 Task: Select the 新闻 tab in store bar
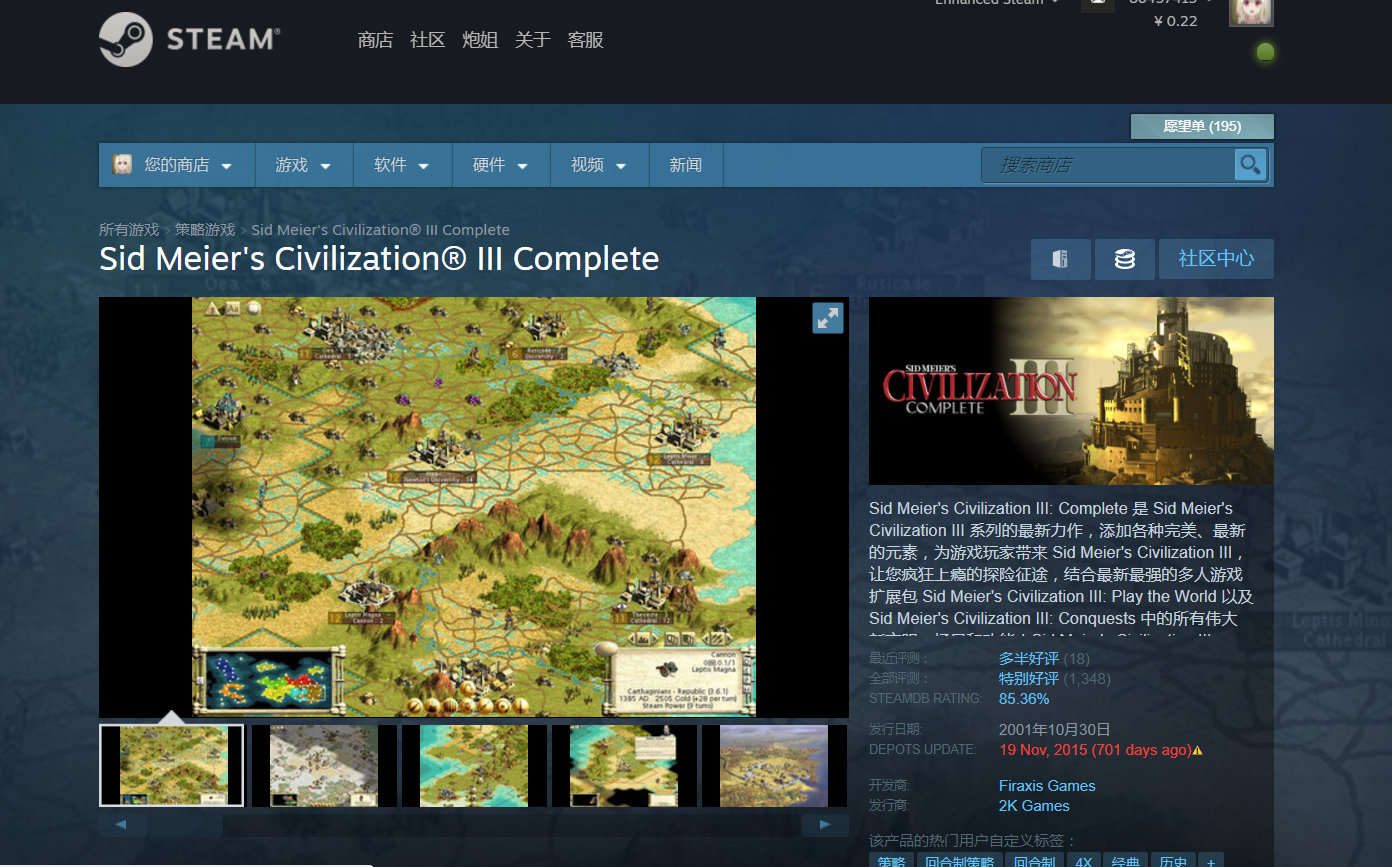tap(686, 165)
